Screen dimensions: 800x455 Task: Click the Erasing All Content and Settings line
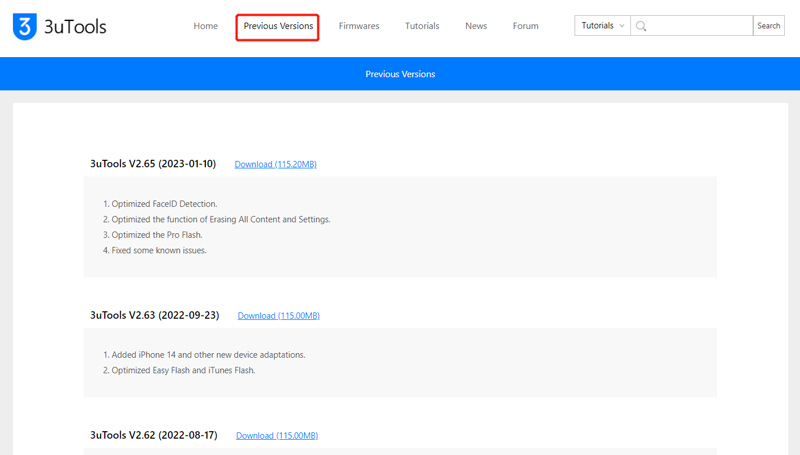[x=217, y=219]
